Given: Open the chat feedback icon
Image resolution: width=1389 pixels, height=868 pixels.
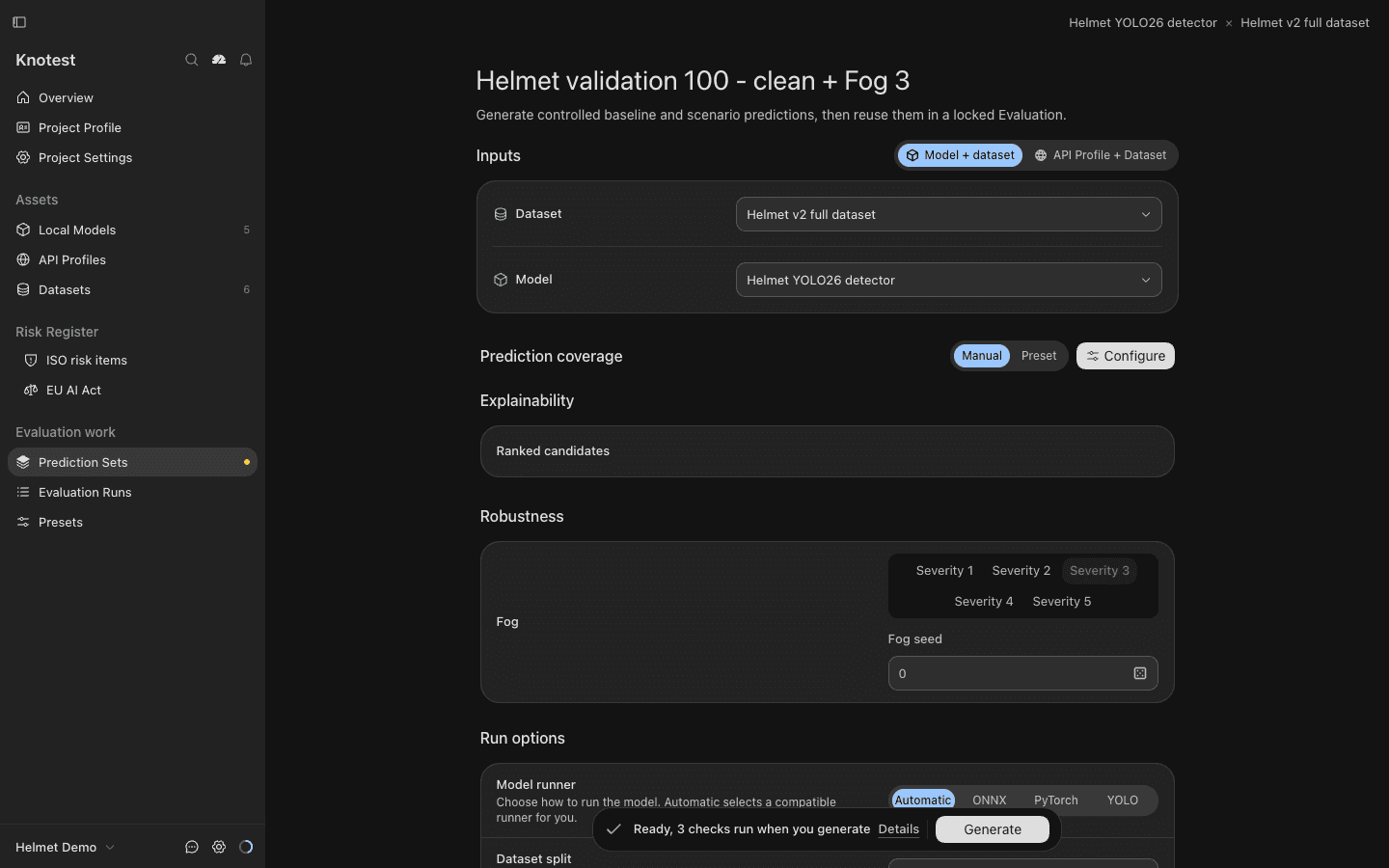Looking at the screenshot, I should [x=192, y=847].
